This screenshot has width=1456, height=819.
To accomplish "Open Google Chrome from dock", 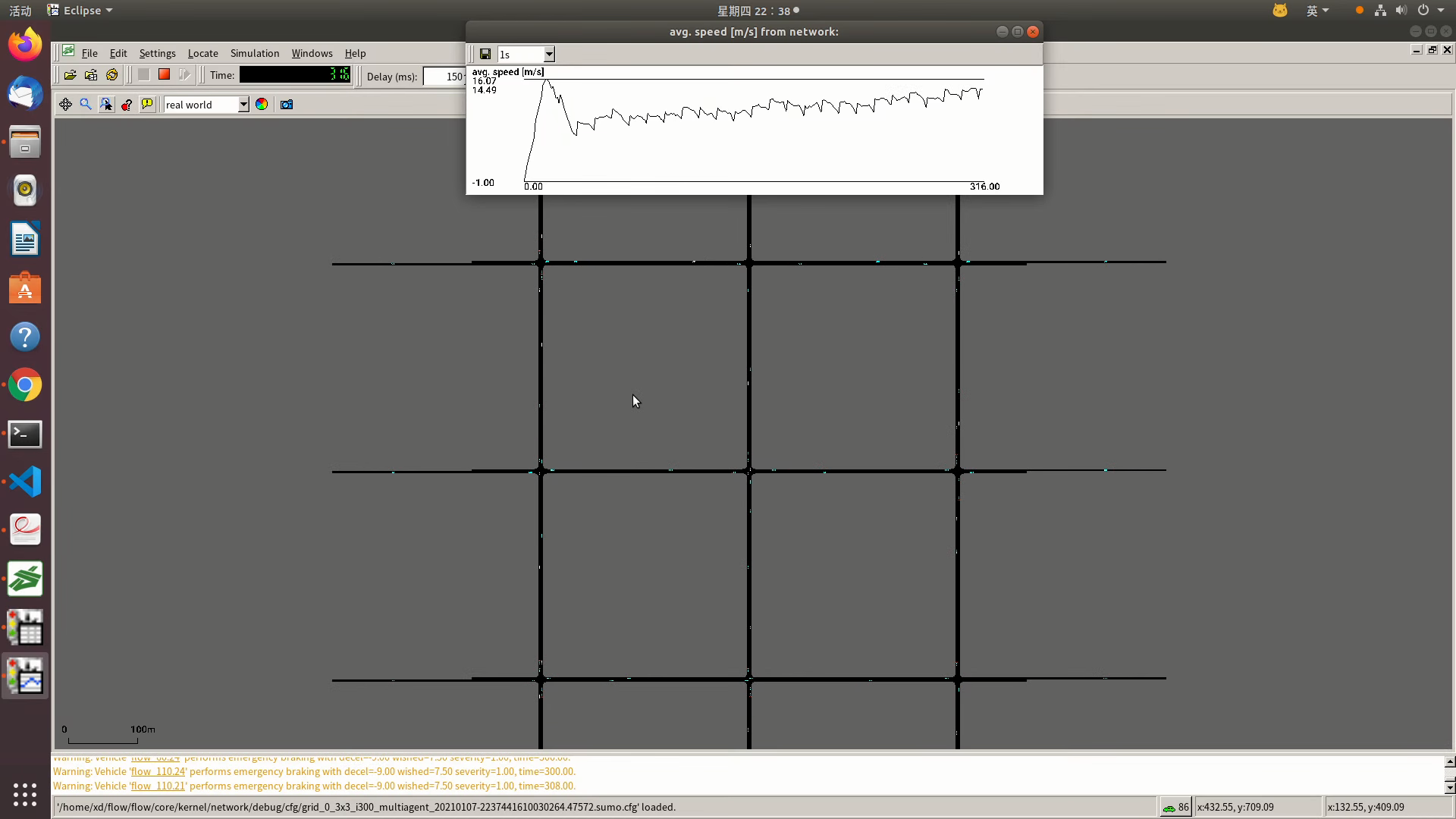I will [x=25, y=385].
